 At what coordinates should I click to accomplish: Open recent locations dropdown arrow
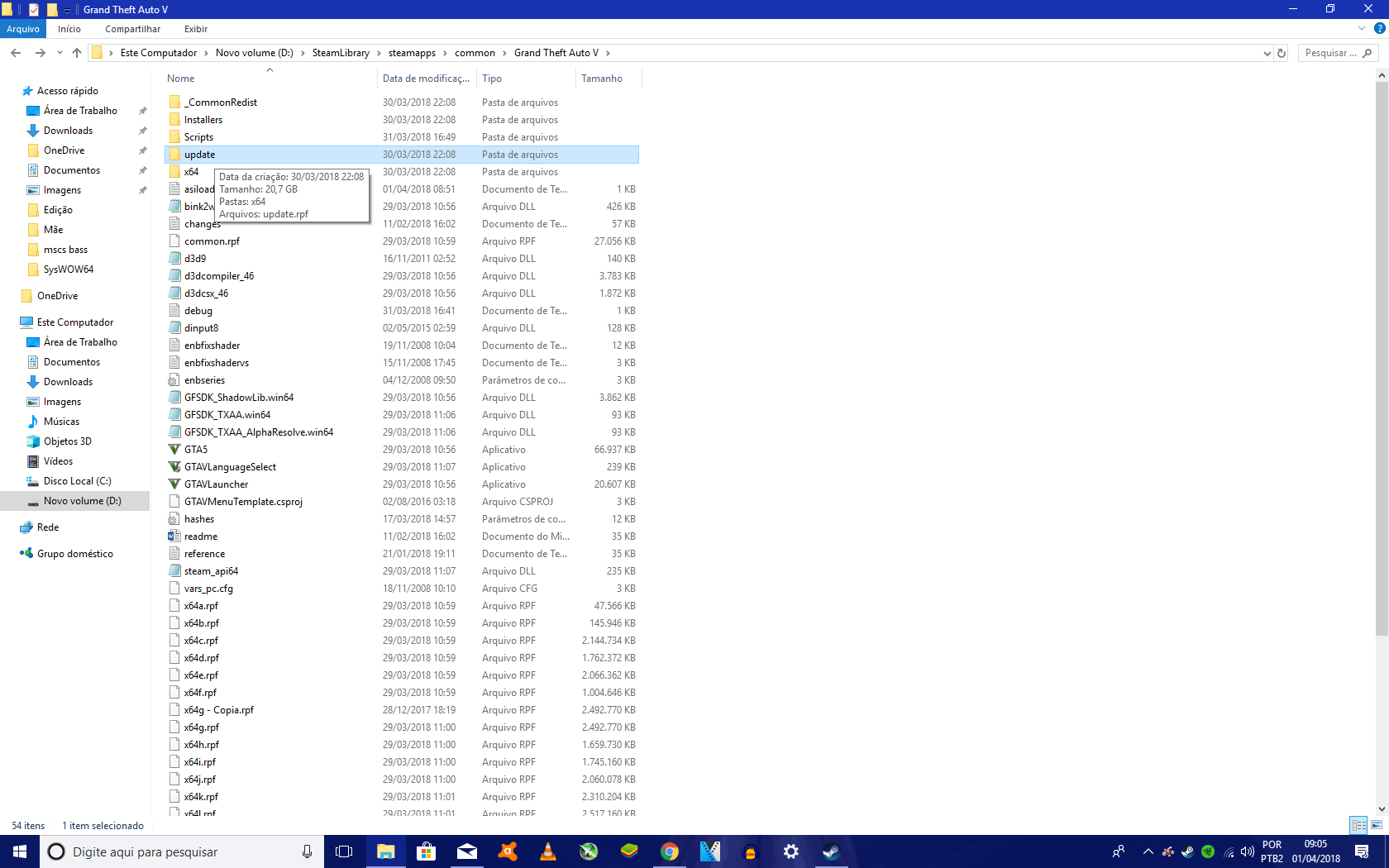(60, 53)
